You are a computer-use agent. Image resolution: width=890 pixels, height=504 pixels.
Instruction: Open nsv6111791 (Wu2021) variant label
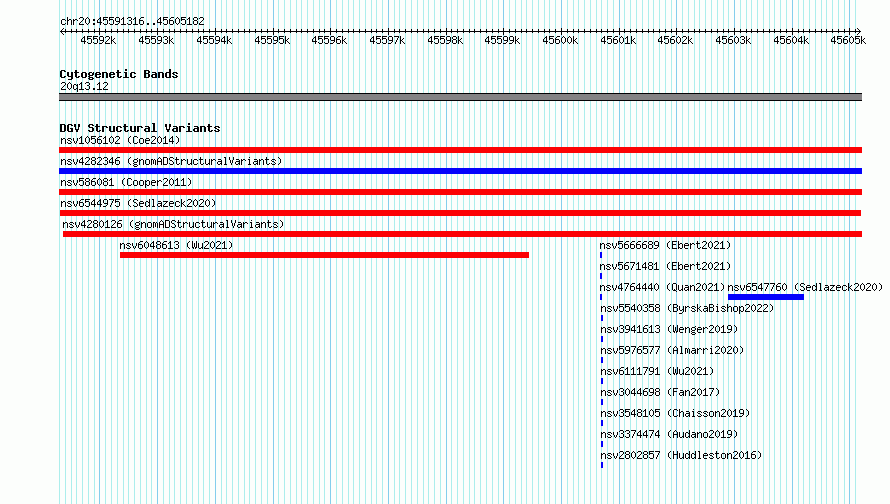pyautogui.click(x=657, y=371)
